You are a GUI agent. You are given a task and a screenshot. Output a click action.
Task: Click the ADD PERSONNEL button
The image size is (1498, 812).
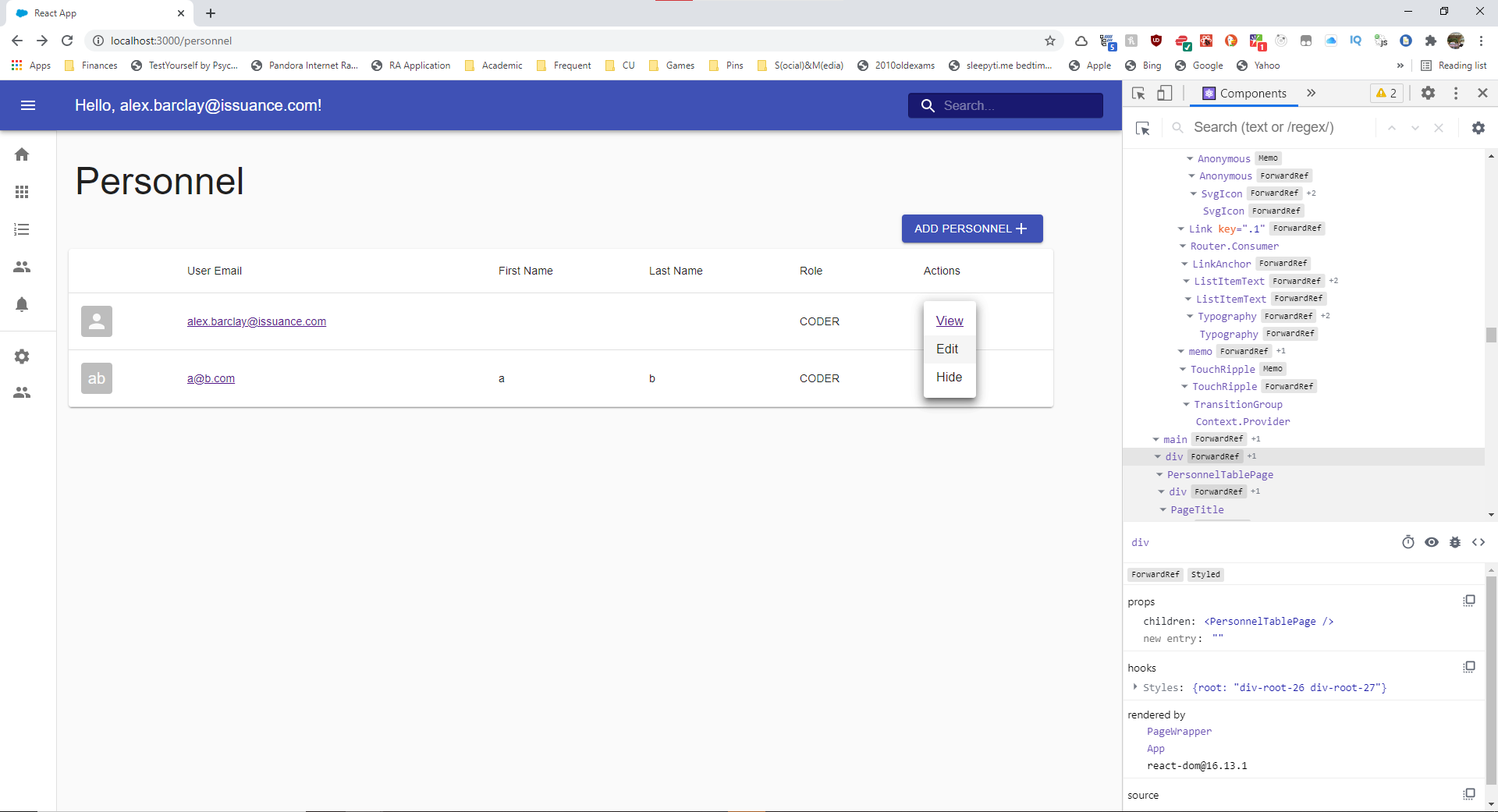coord(972,229)
